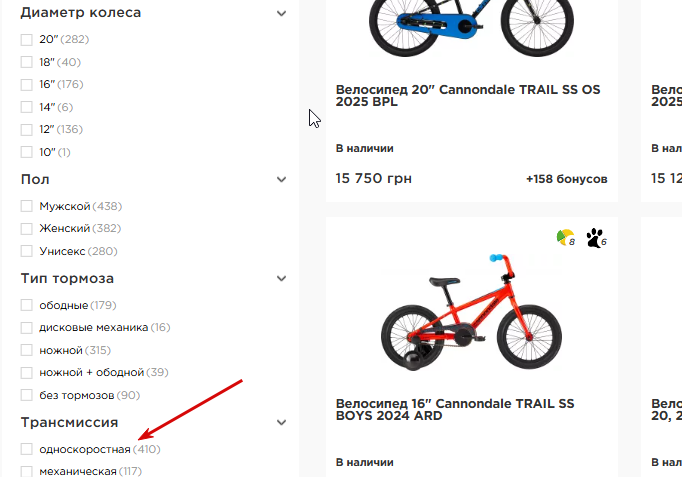The width and height of the screenshot is (682, 477).
Task: Check the 12″ wheel diameter option
Action: click(27, 130)
